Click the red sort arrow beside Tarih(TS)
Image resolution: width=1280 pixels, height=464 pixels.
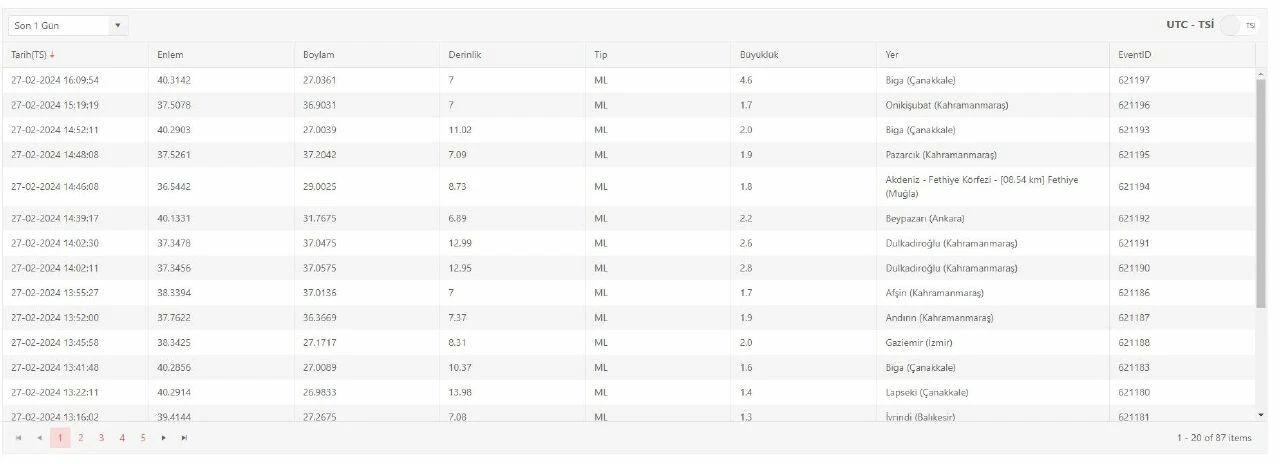52,55
